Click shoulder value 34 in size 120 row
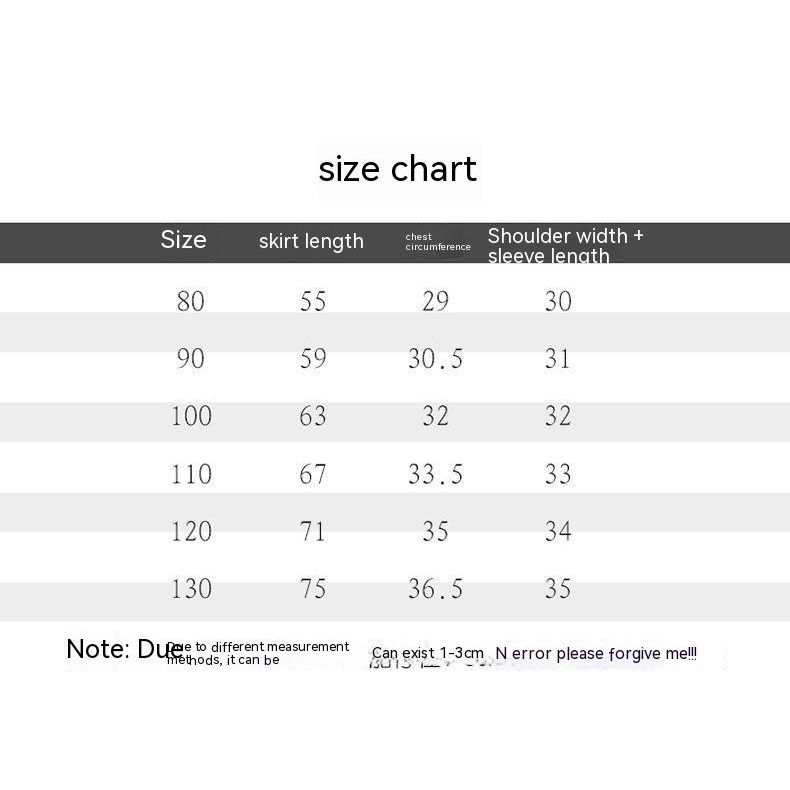The width and height of the screenshot is (790, 790). point(558,531)
